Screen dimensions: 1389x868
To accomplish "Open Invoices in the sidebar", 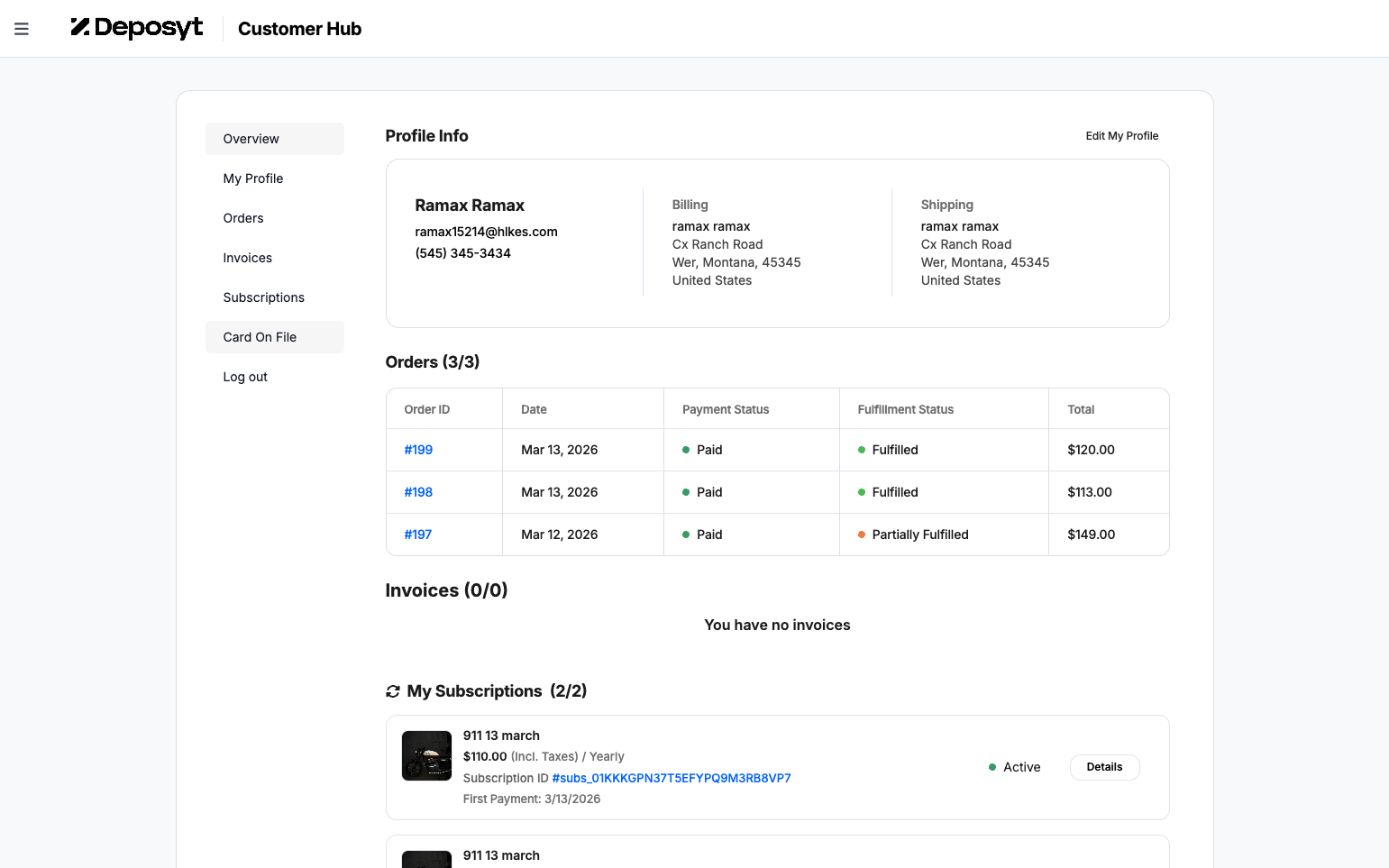I will pos(275,258).
